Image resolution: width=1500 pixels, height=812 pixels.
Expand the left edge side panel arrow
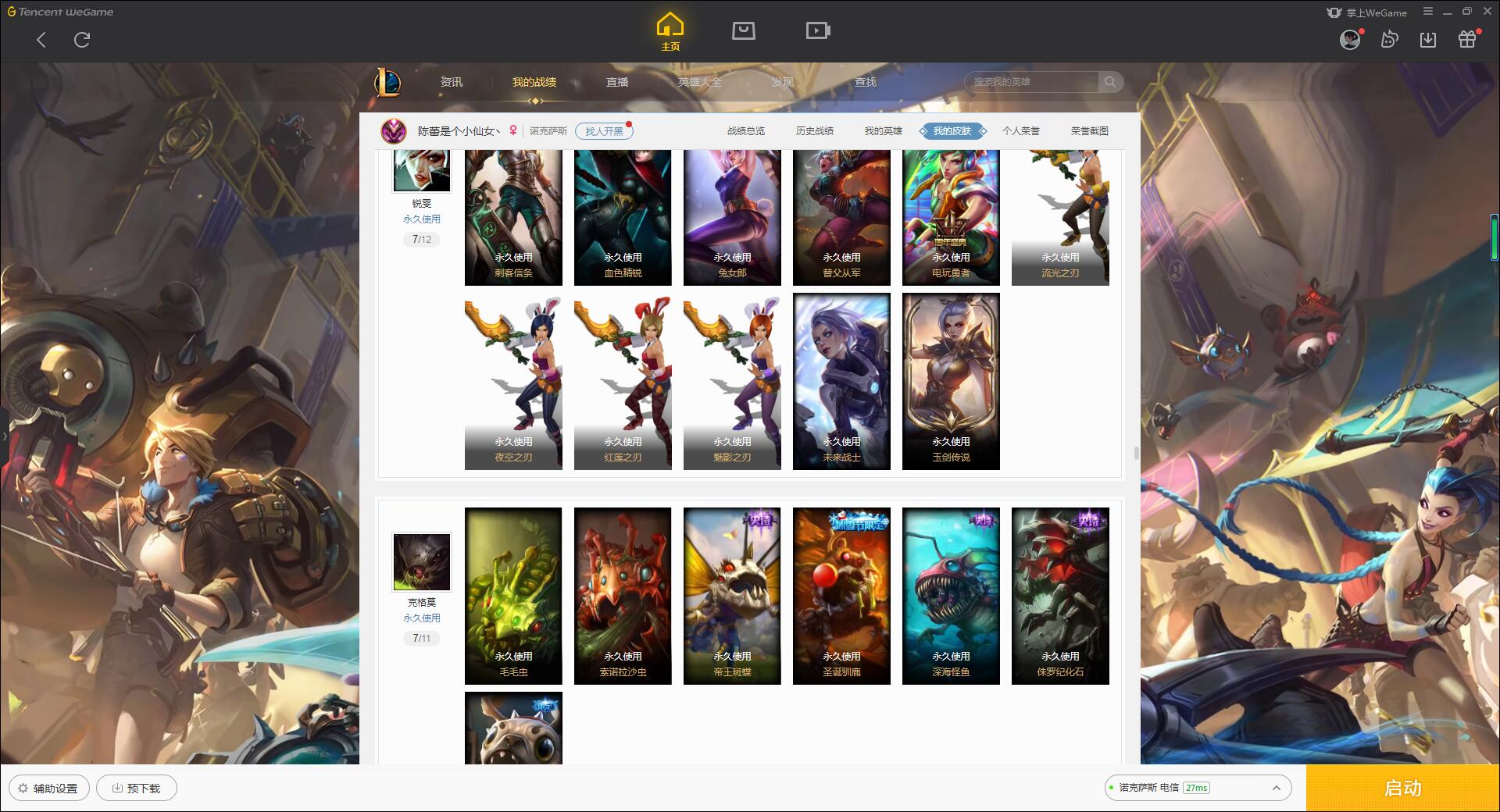[4, 436]
